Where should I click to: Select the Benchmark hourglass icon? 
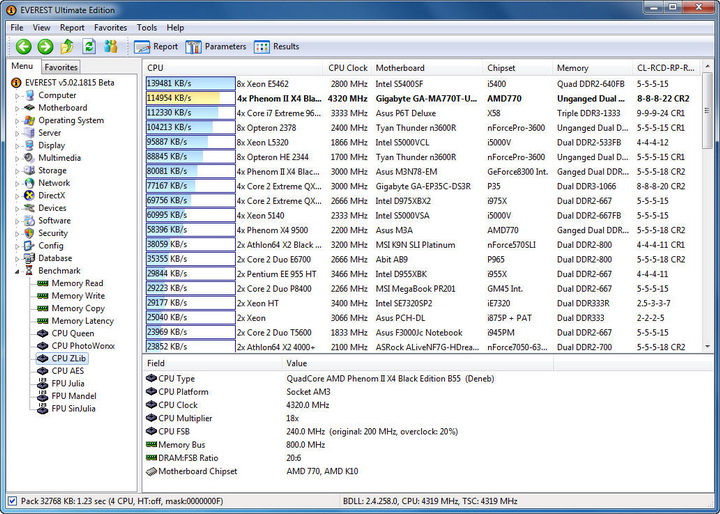pyautogui.click(x=30, y=271)
